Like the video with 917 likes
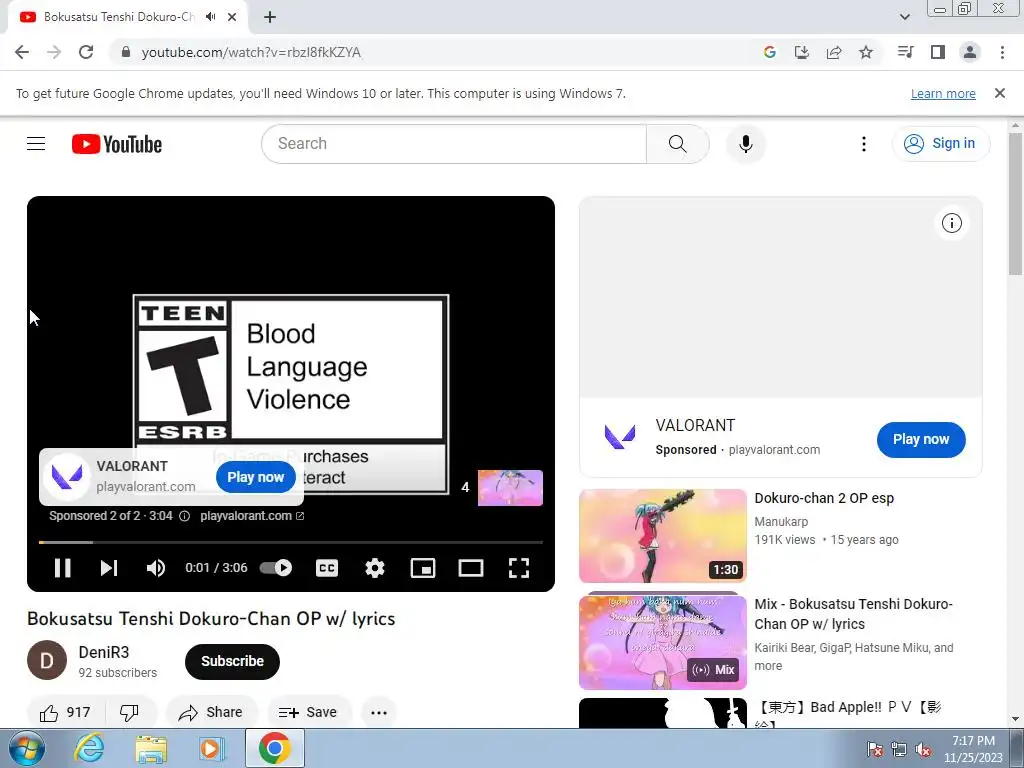The image size is (1024, 768). click(65, 712)
